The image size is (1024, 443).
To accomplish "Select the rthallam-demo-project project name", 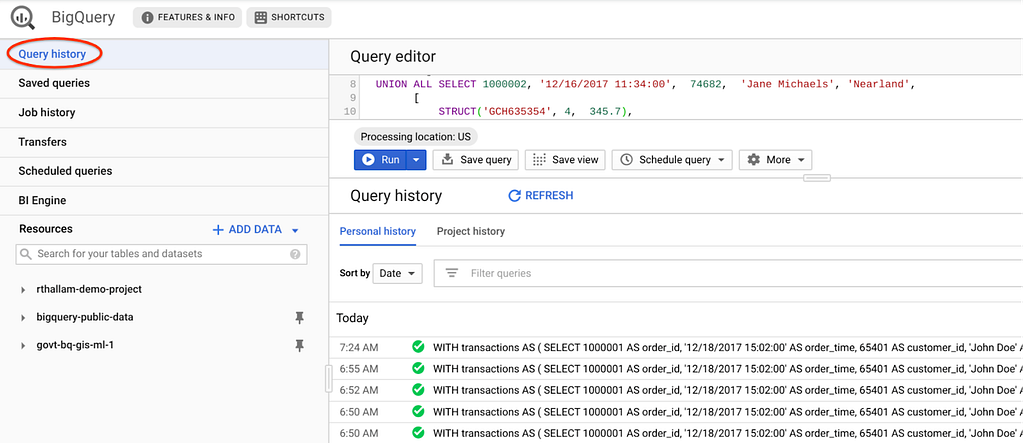I will point(89,289).
